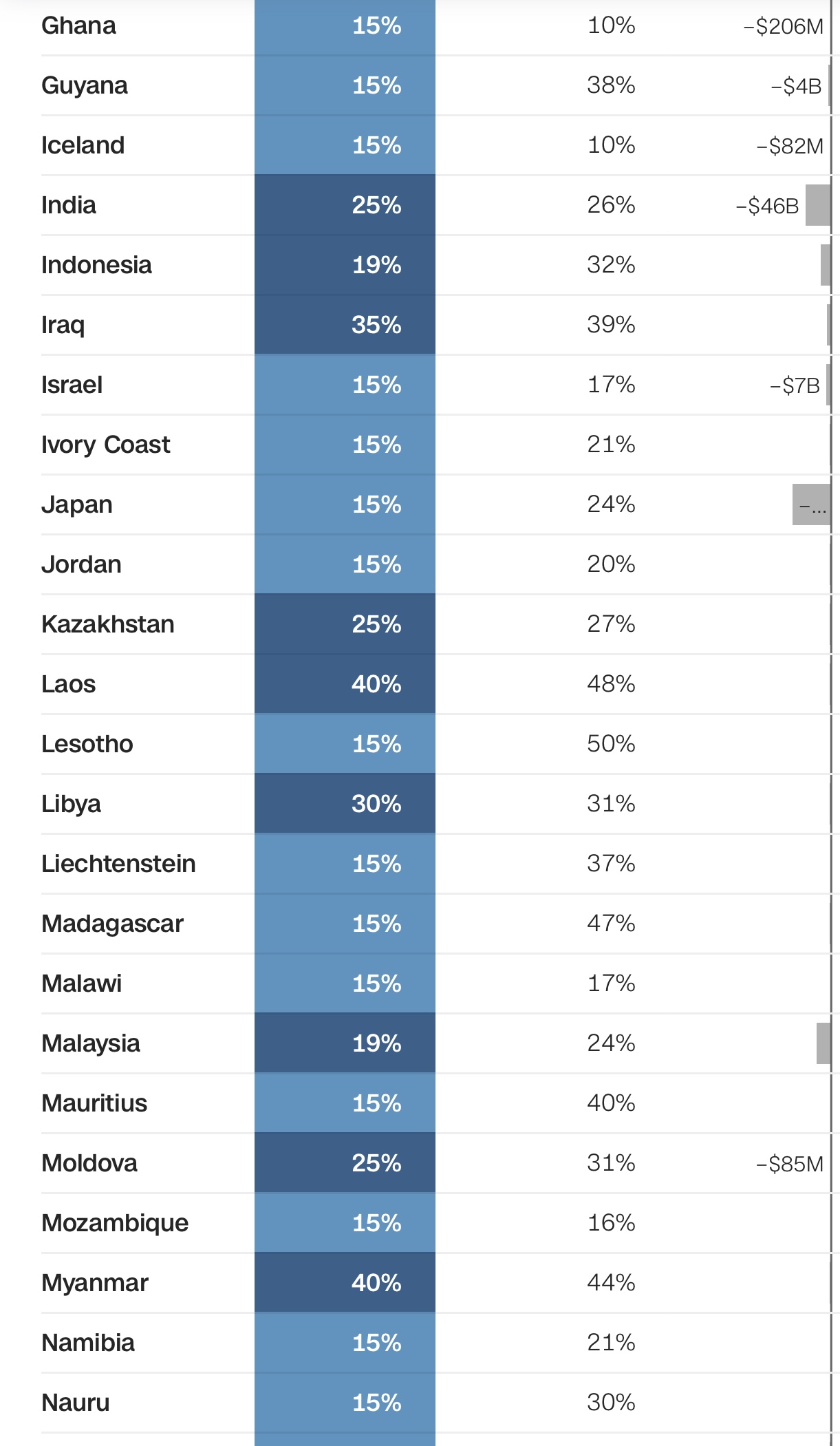Click India's -$46B trade deficit bar
The image size is (840, 1446).
coord(818,205)
